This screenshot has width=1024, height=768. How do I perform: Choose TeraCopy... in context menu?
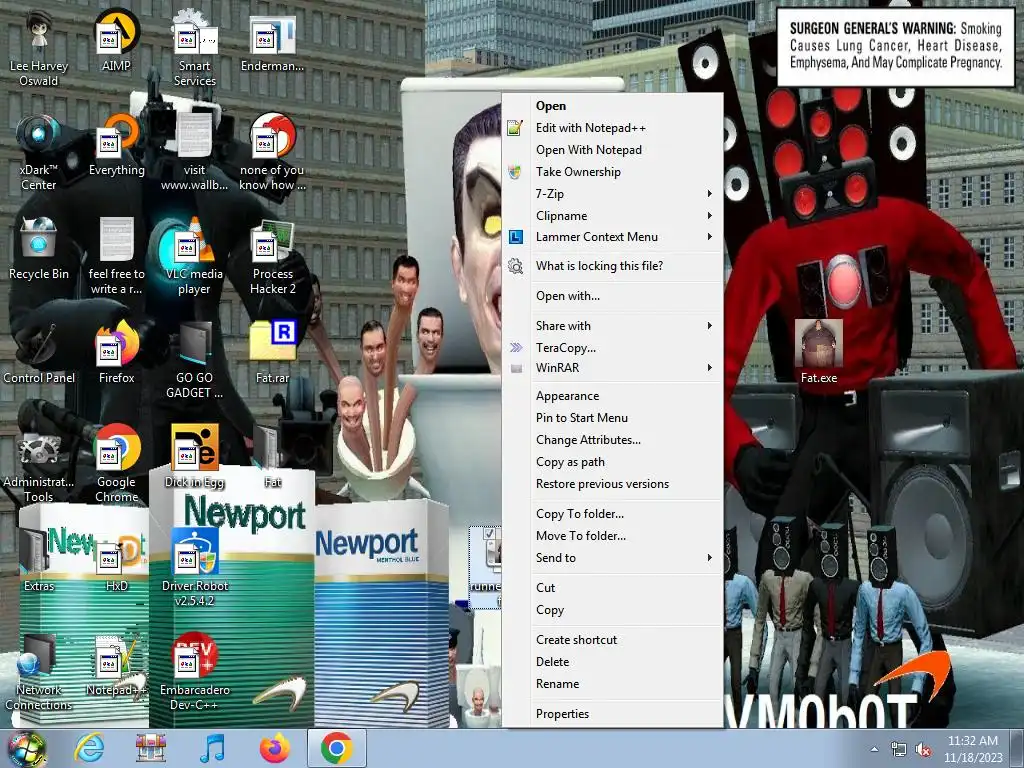624,347
